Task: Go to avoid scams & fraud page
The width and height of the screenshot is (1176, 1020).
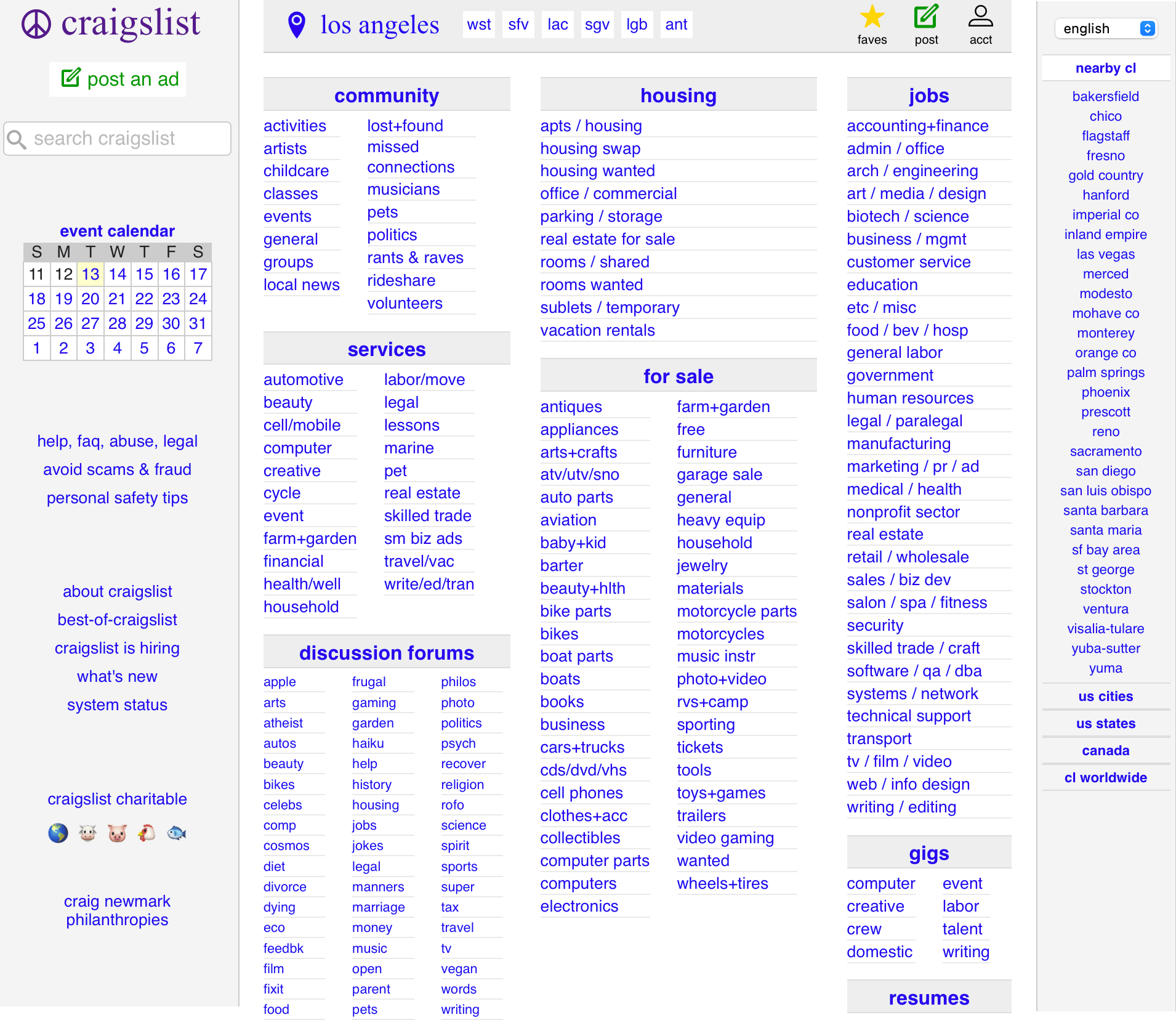Action: [x=117, y=470]
